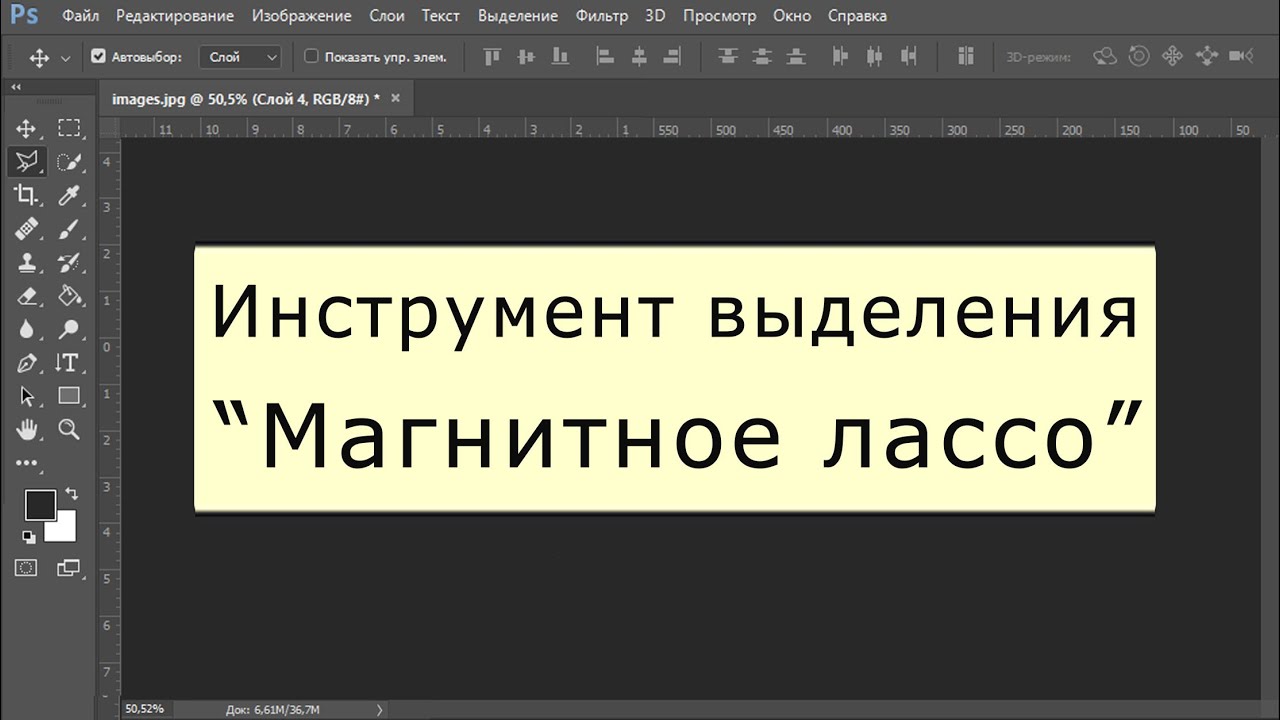Select the Eyedropper tool
This screenshot has width=1280, height=720.
point(69,195)
